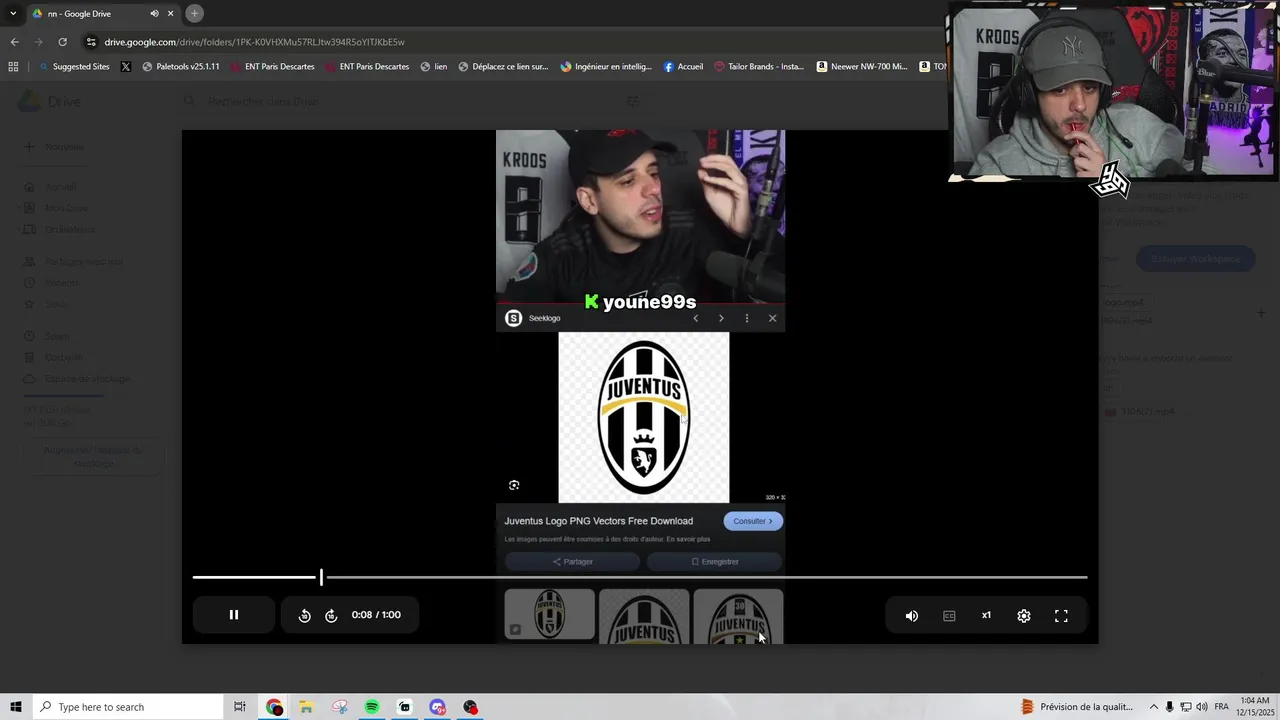This screenshot has height=720, width=1280.
Task: Click the Juventus Logo PNG Vectors Free Download title
Action: (x=598, y=521)
